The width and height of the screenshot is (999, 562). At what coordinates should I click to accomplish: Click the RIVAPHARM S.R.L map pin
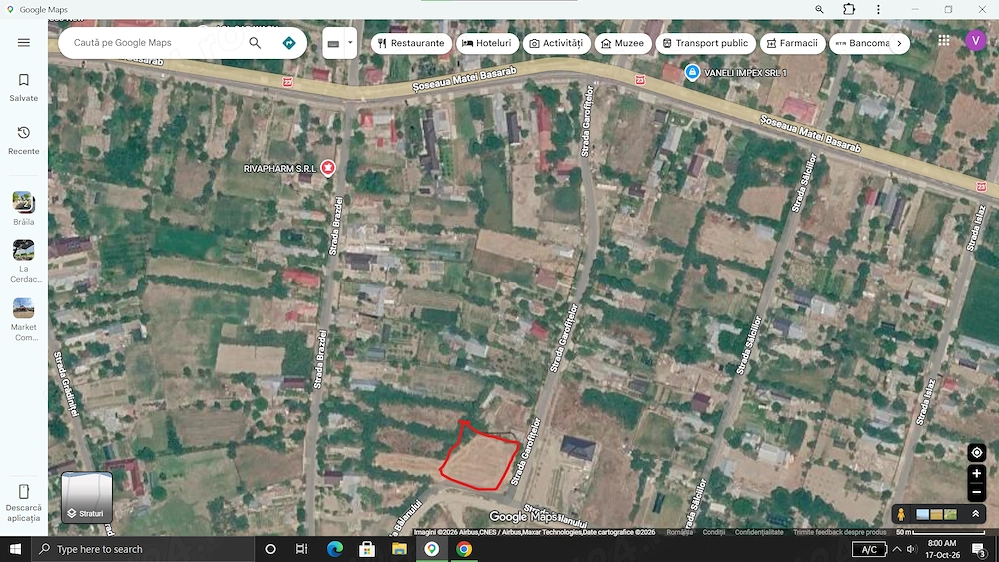pos(327,168)
